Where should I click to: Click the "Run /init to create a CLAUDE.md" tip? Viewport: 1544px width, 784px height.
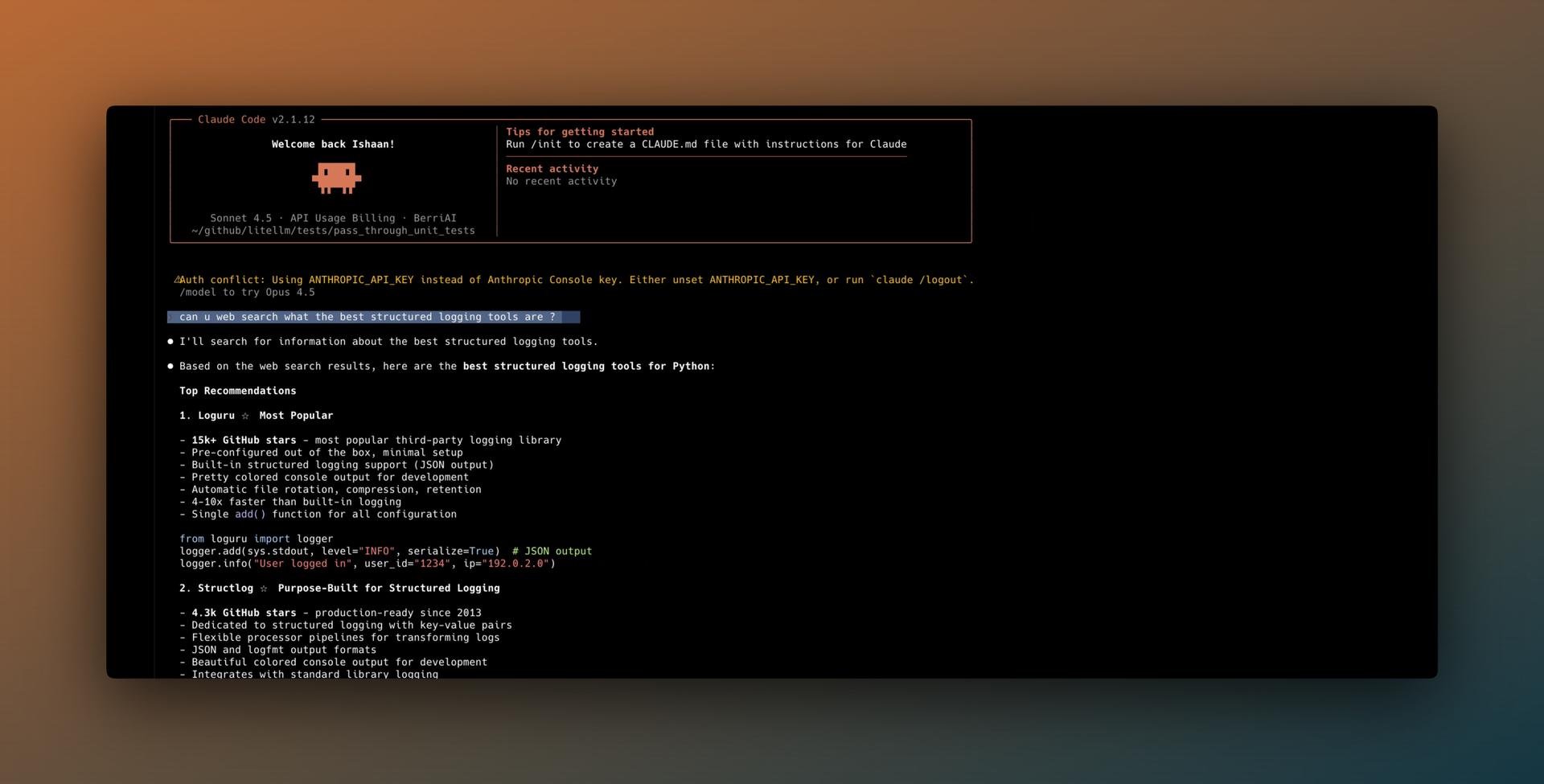(705, 144)
